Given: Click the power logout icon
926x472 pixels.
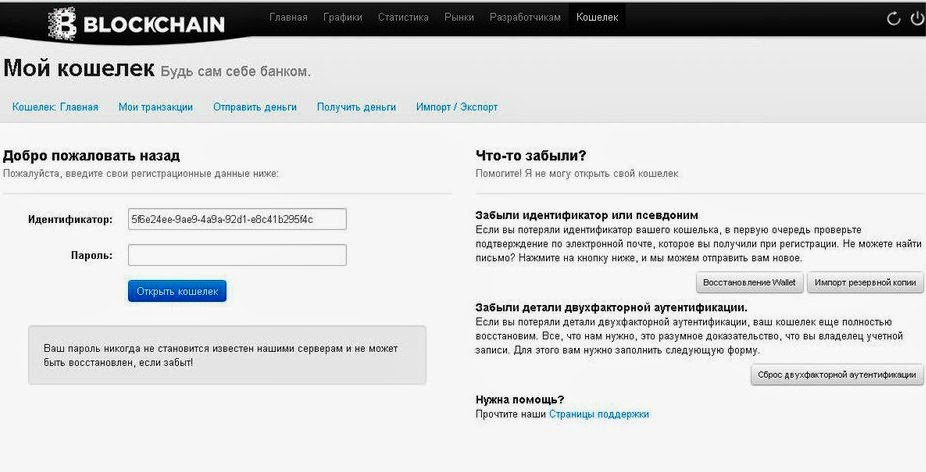Looking at the screenshot, I should 917,18.
